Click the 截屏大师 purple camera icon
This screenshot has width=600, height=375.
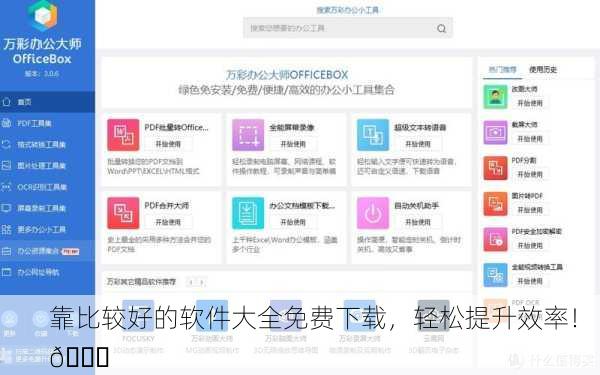495,133
